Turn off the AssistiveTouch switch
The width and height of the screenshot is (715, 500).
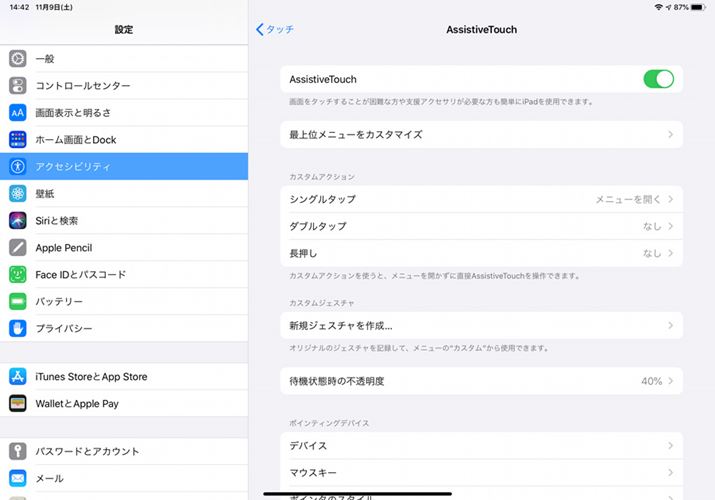click(658, 79)
